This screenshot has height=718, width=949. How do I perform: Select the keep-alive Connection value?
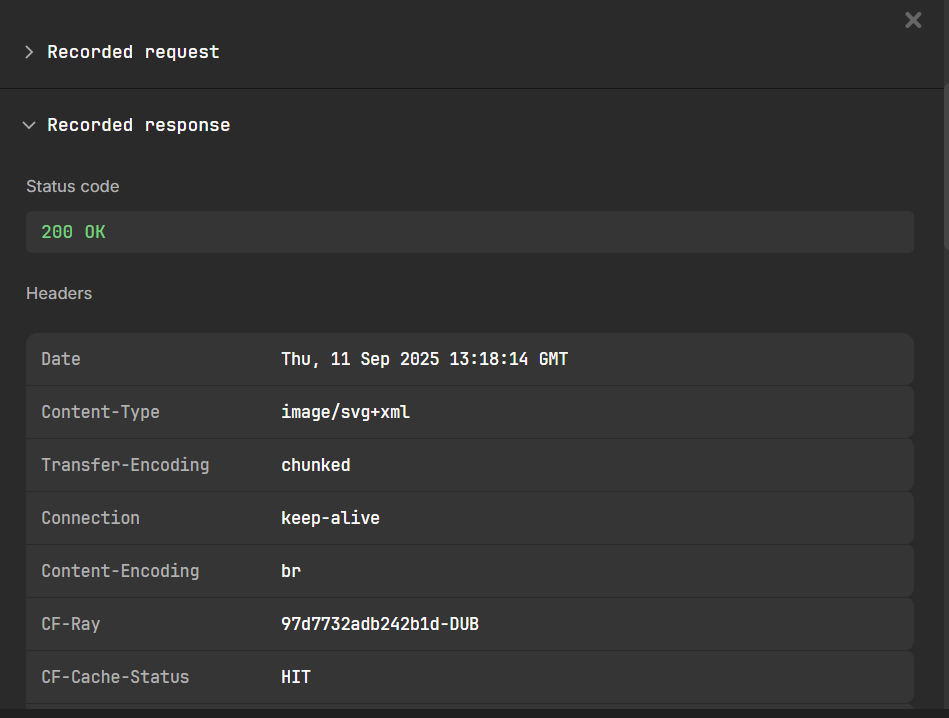click(330, 518)
